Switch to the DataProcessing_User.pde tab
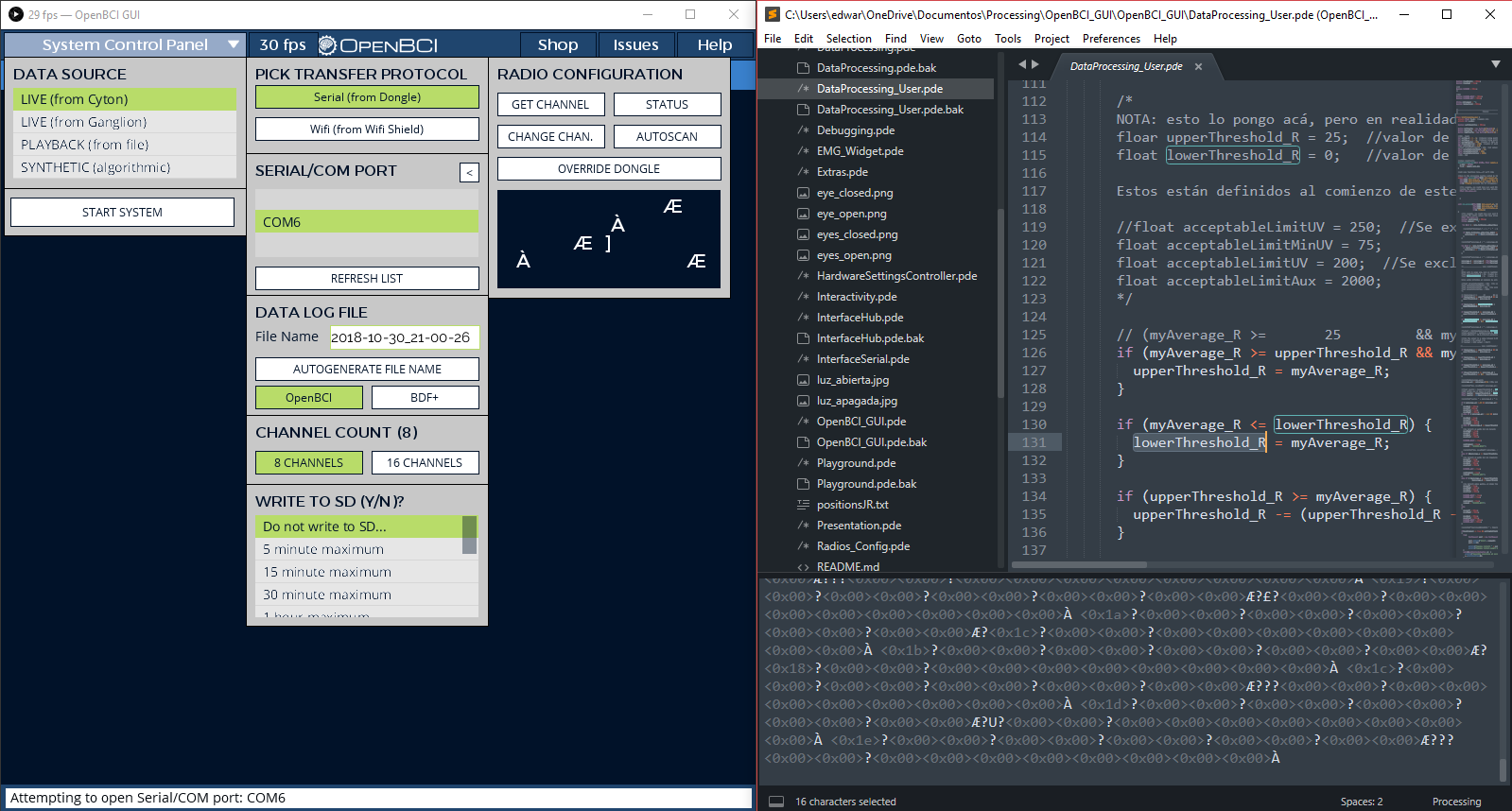1512x811 pixels. click(x=1126, y=66)
